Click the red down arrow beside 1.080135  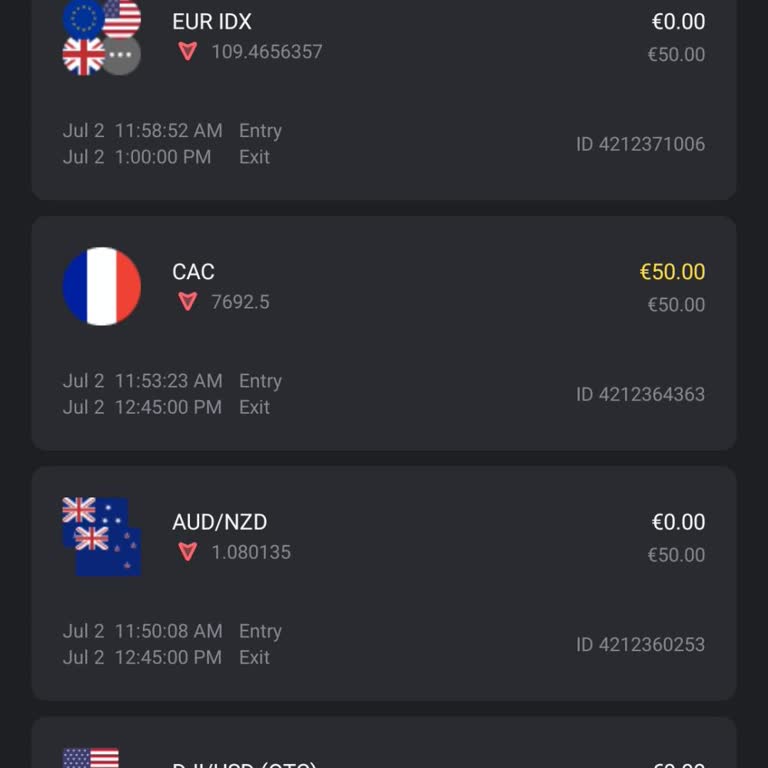pyautogui.click(x=187, y=551)
